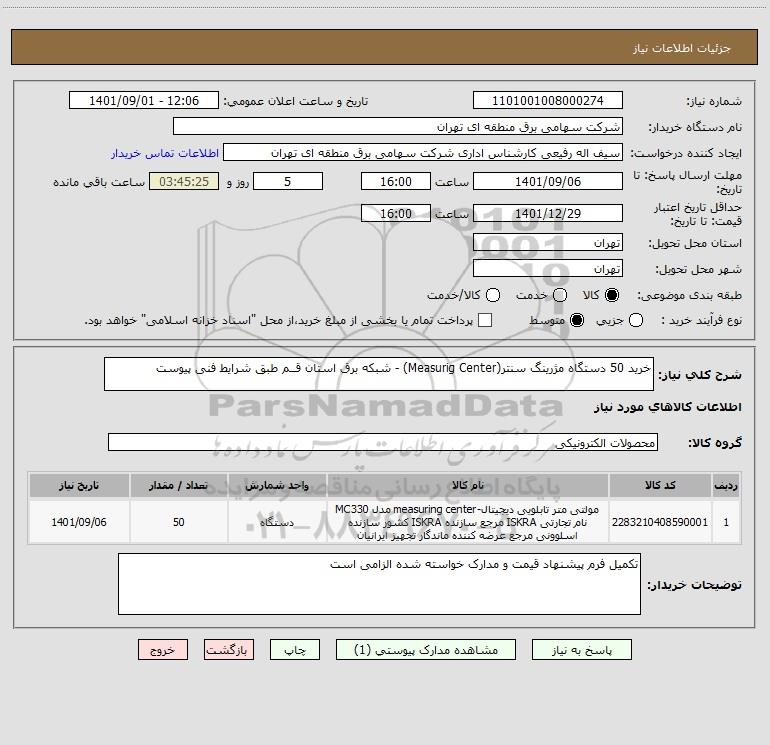Select the خدمت radio button
770x745 pixels.
[x=560, y=295]
